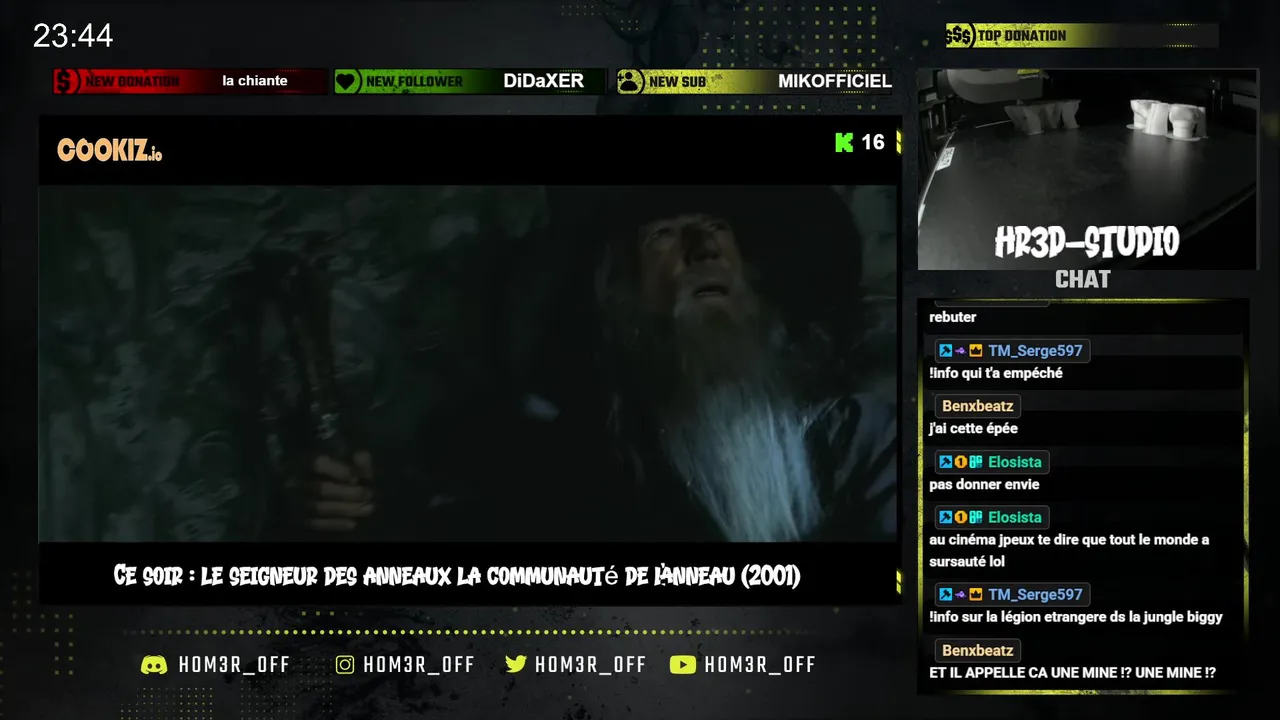
Task: Click the crown badge beside TM_Serge597 above "!info qui t'a empéché"
Action: (975, 351)
